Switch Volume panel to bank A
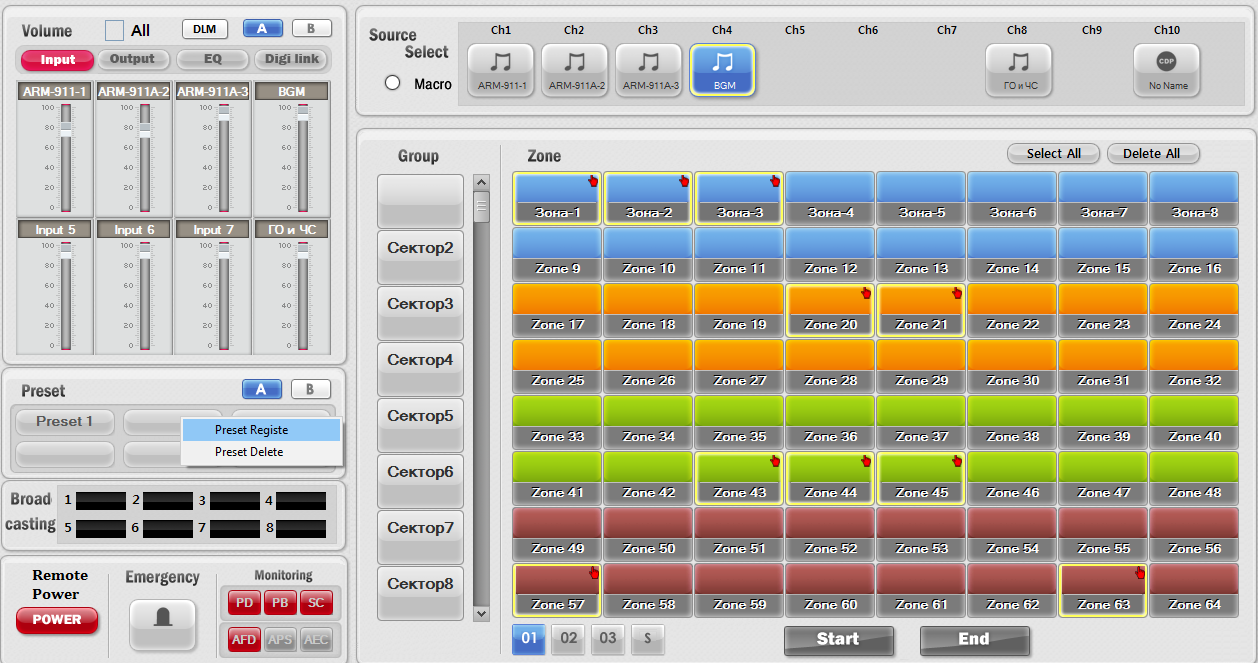Viewport: 1258px width, 663px height. [x=262, y=29]
